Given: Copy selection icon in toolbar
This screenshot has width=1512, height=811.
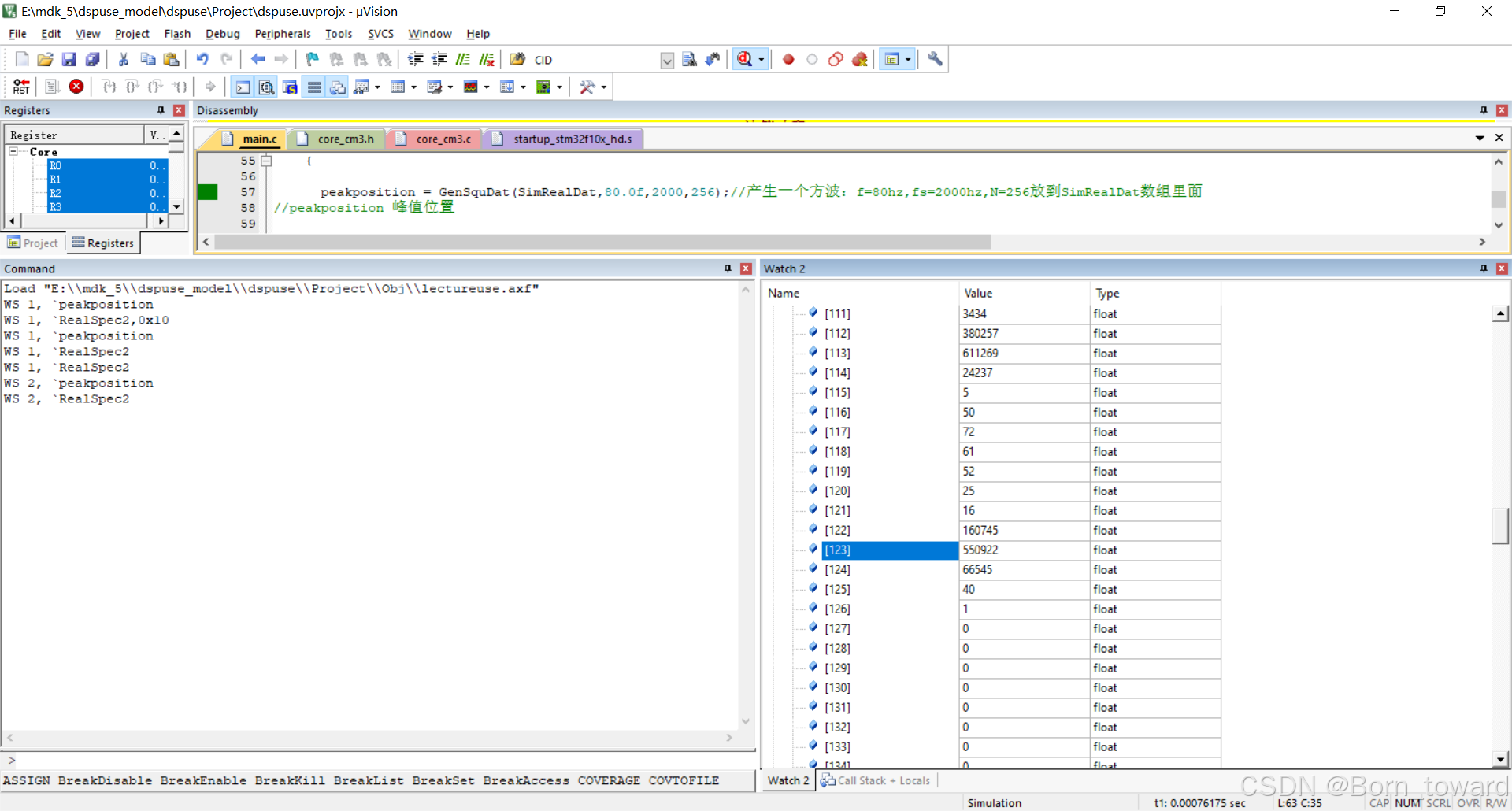Looking at the screenshot, I should (147, 59).
